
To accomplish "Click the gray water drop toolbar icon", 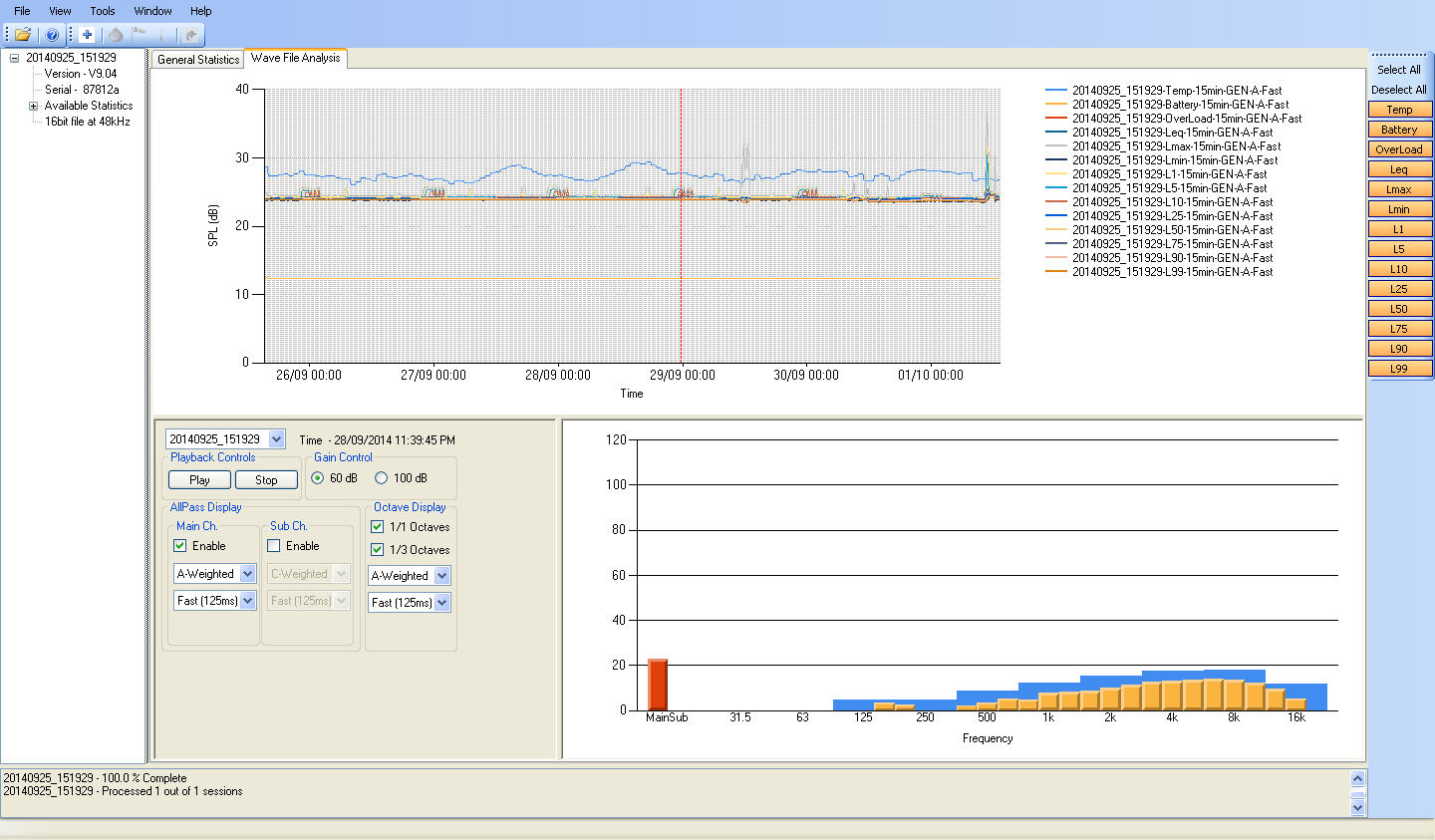I will pyautogui.click(x=116, y=35).
